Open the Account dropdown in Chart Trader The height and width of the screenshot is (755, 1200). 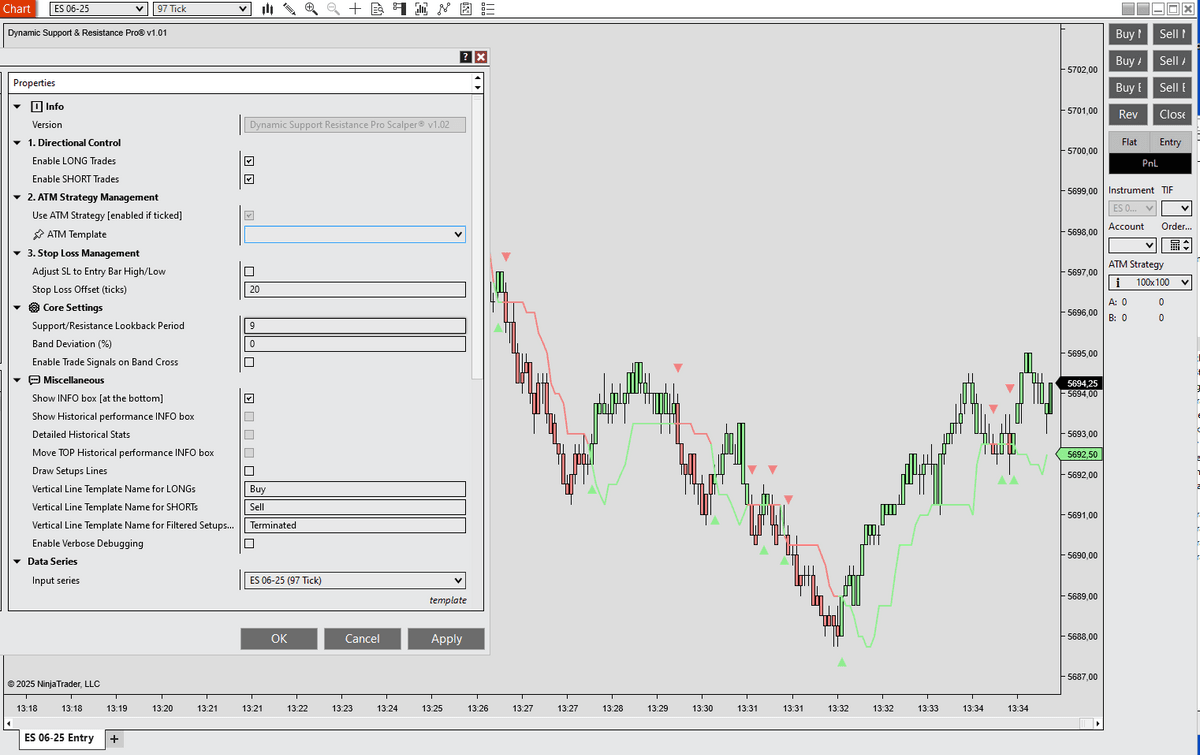(1132, 245)
